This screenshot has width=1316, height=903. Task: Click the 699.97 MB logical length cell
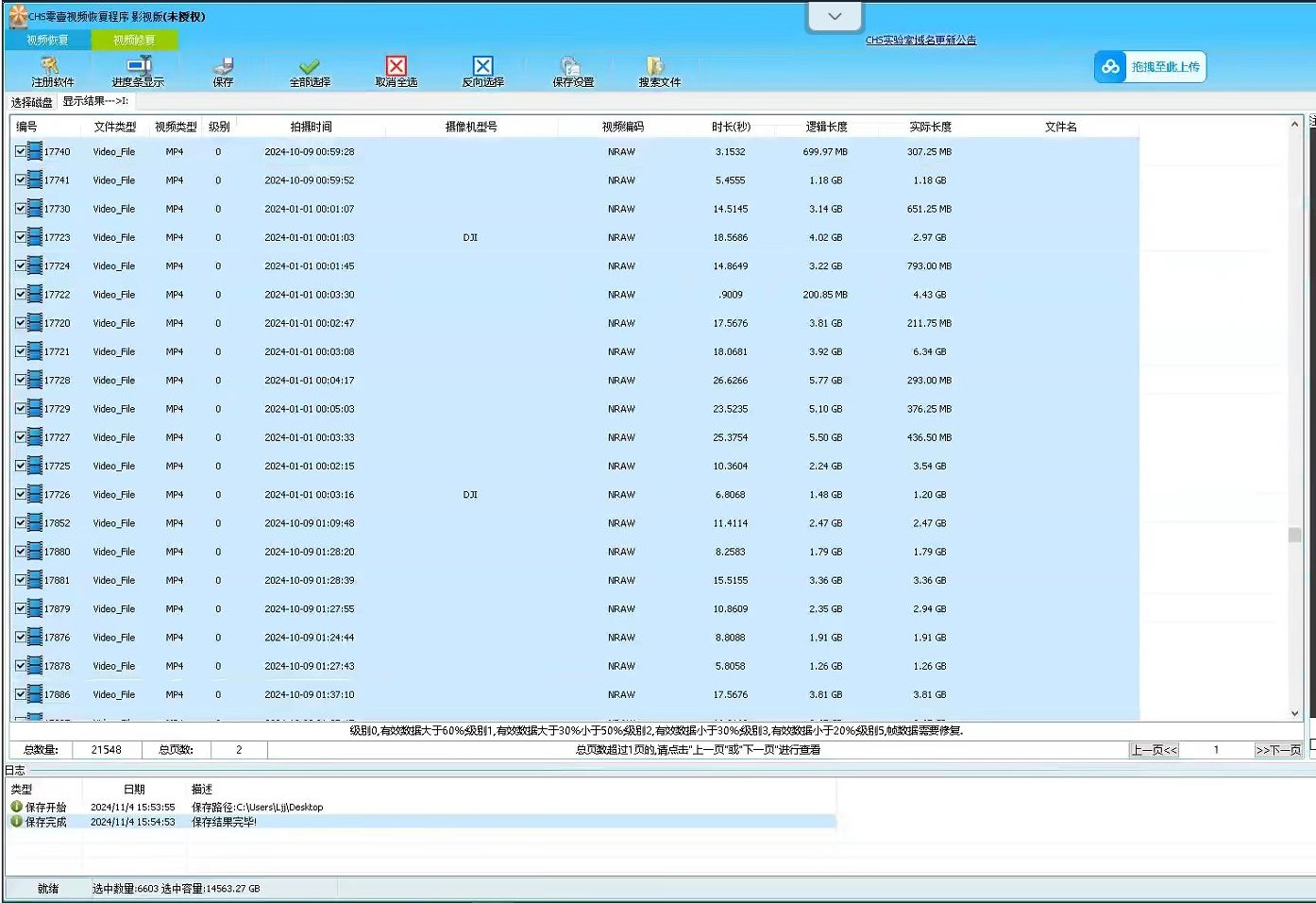(825, 151)
